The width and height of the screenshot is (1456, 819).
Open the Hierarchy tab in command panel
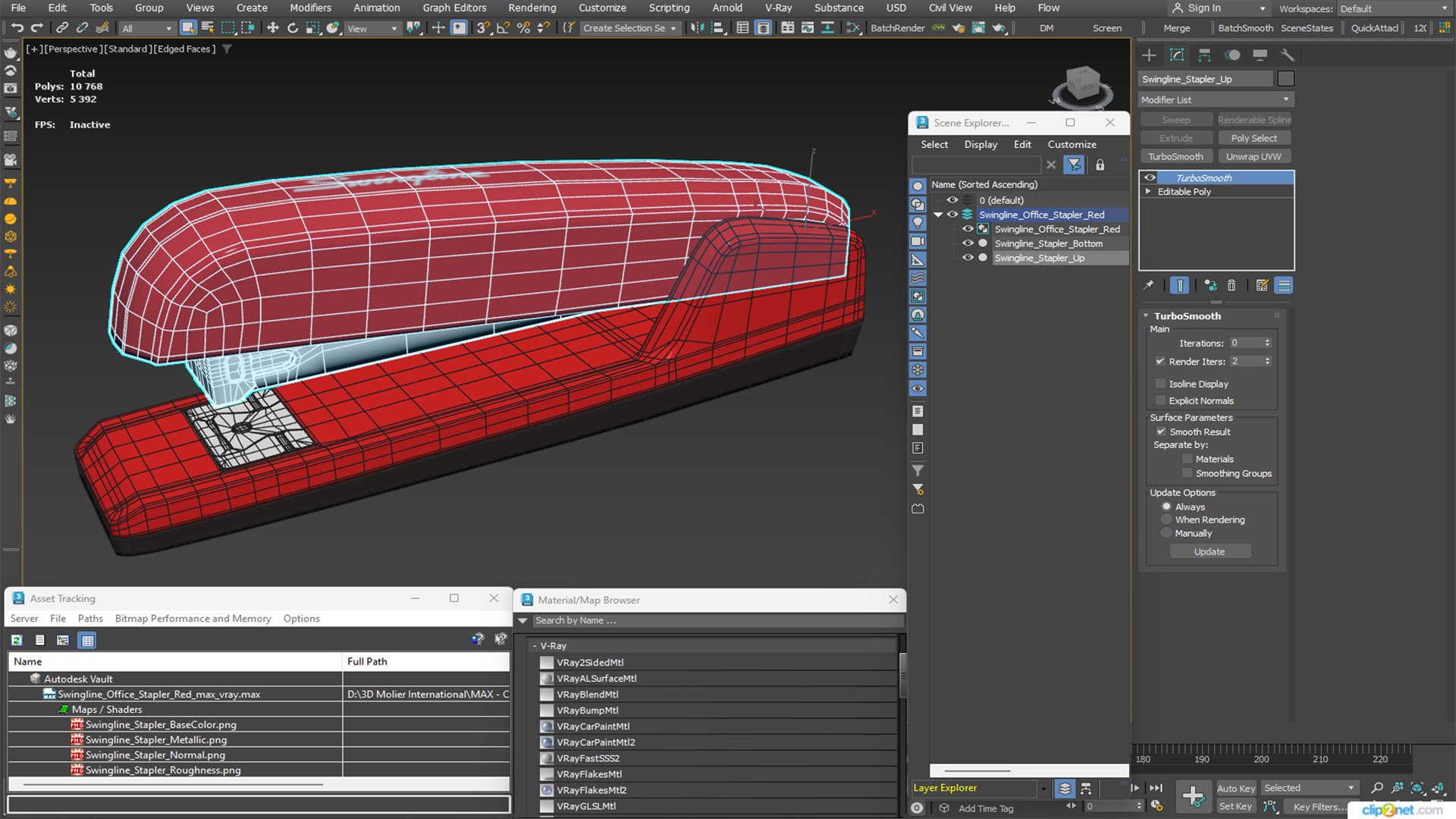click(1204, 55)
